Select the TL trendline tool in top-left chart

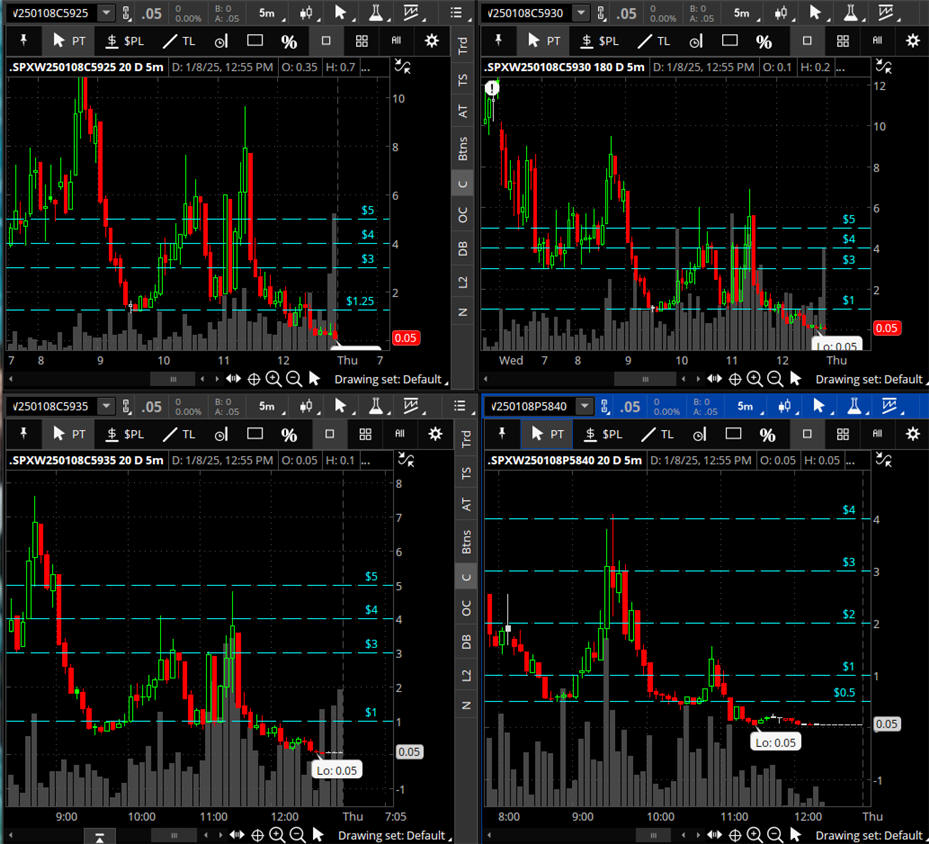(179, 41)
